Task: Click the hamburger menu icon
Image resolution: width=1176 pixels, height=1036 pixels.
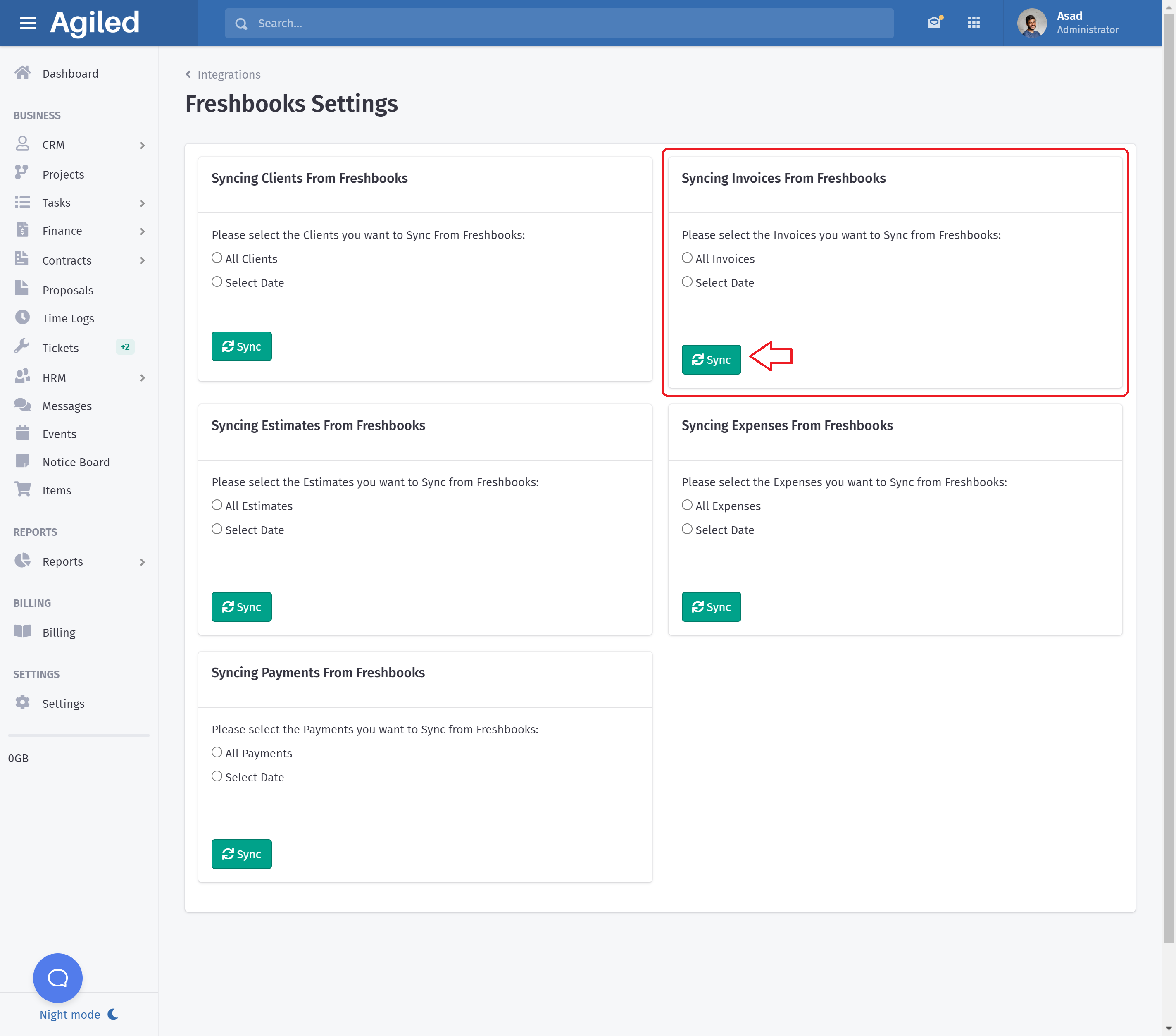Action: point(28,23)
